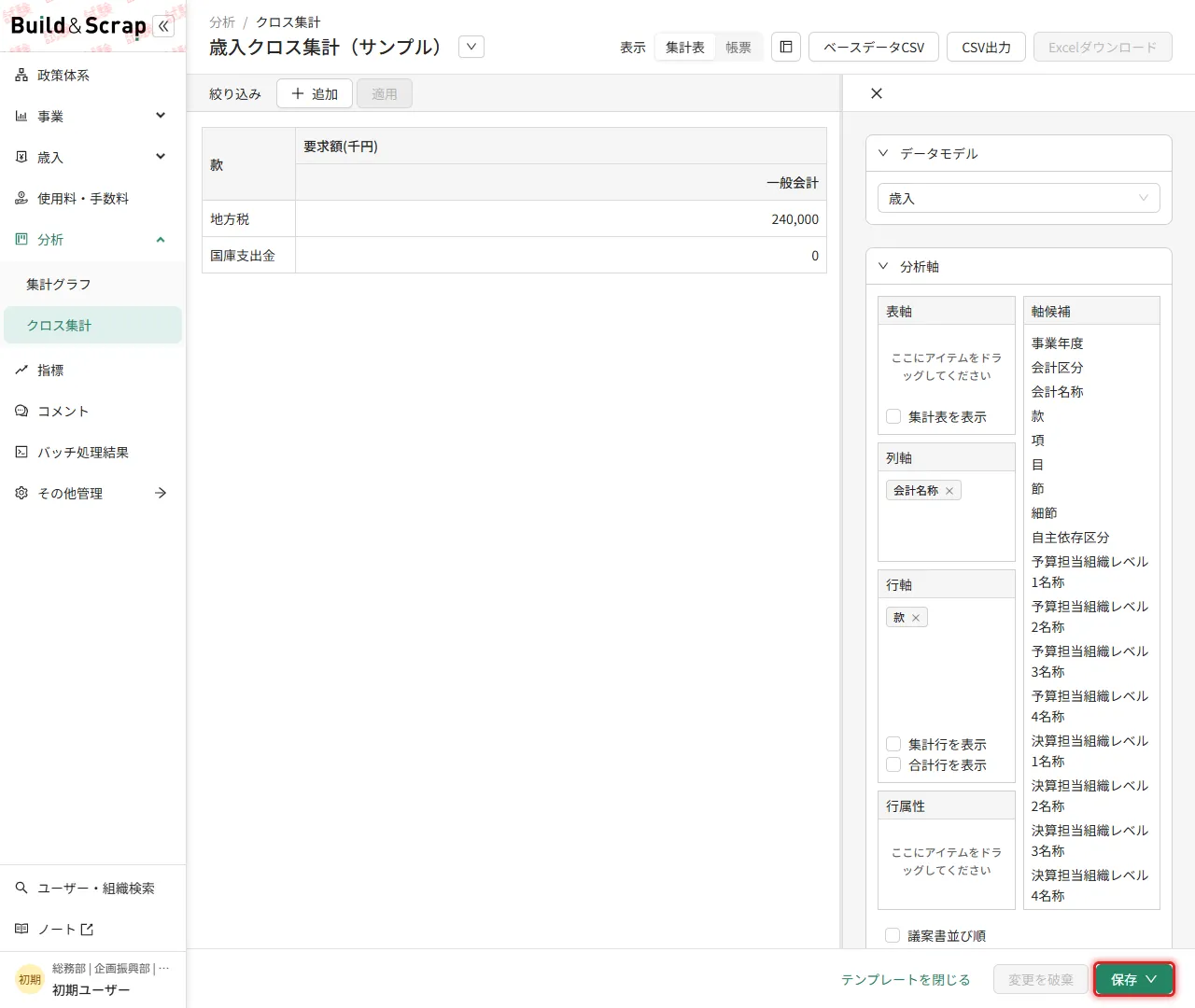Viewport: 1195px width, 1008px height.
Task: Click the CSV出力 button
Action: [986, 48]
